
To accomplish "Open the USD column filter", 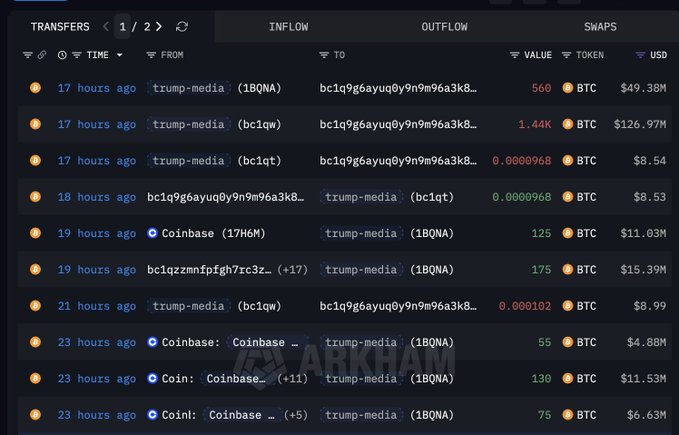I will pos(640,55).
